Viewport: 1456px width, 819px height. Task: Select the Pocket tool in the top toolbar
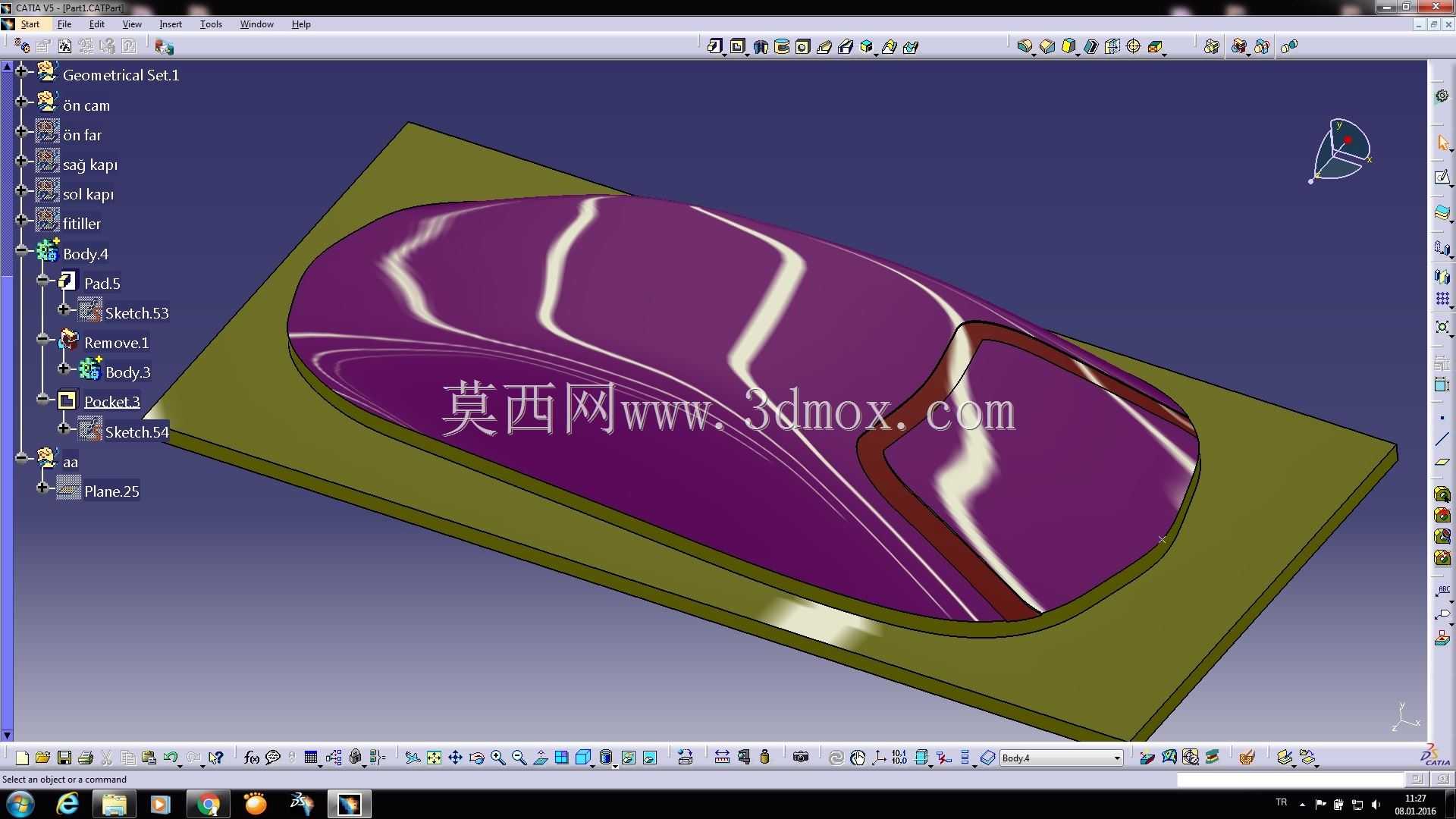coord(737,47)
